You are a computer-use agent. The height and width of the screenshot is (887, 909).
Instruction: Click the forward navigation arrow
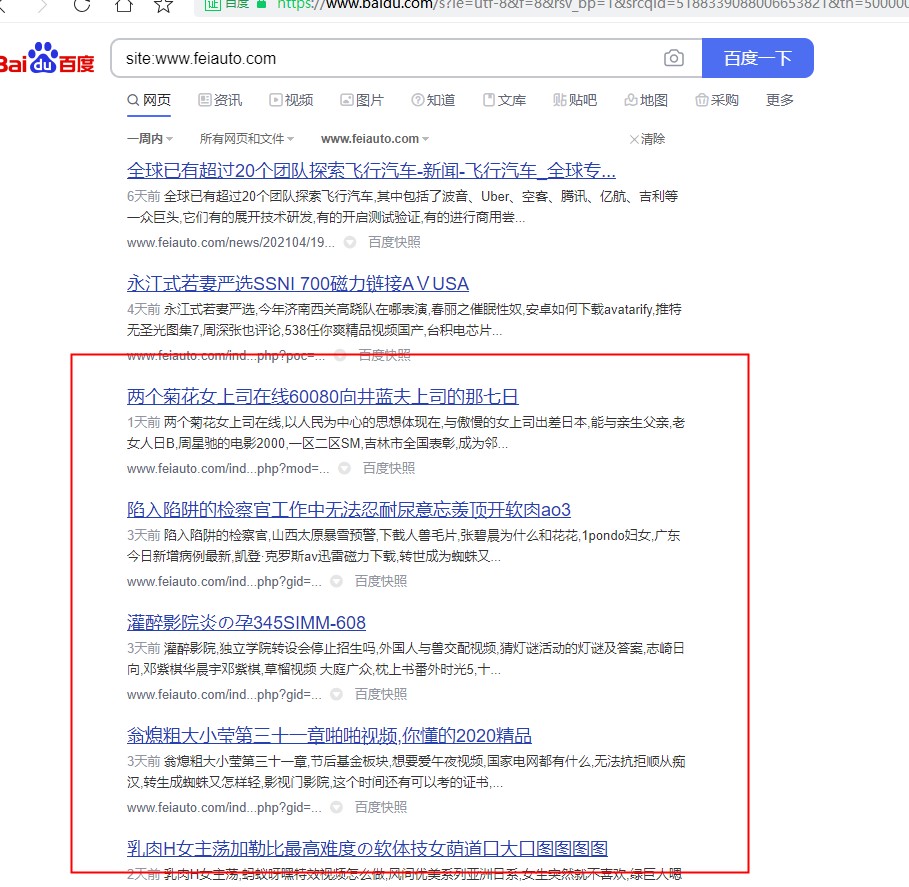tap(41, 5)
